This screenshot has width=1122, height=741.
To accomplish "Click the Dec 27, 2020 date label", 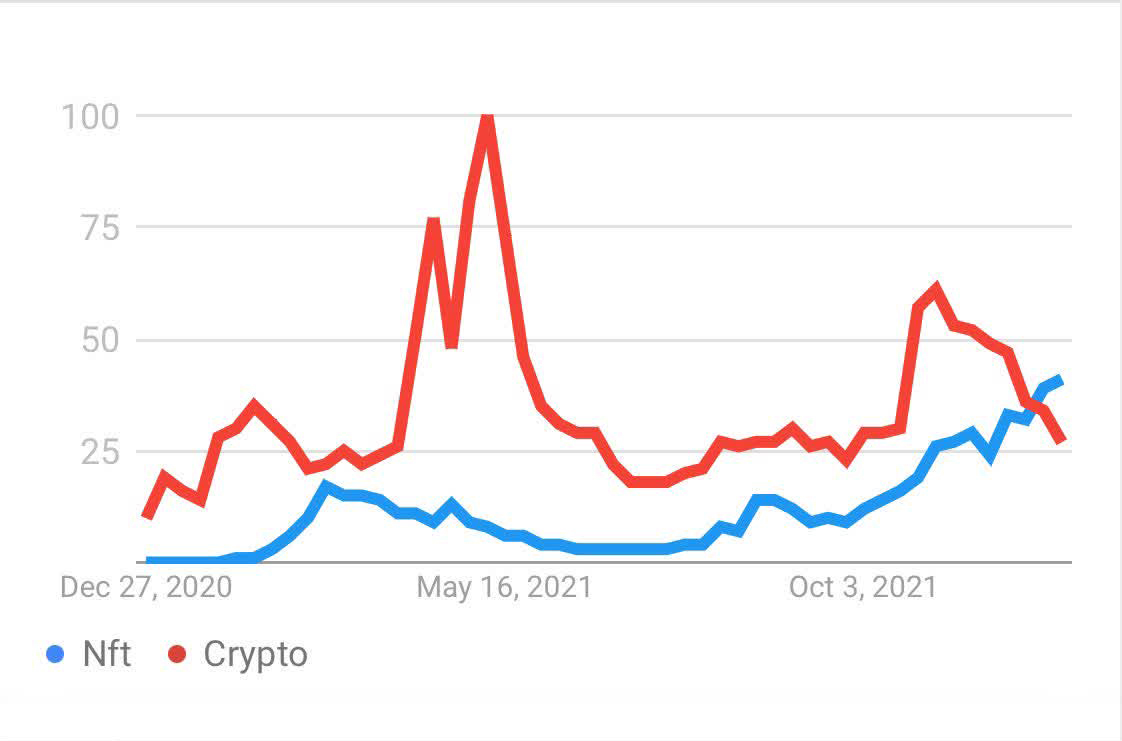I will [146, 587].
